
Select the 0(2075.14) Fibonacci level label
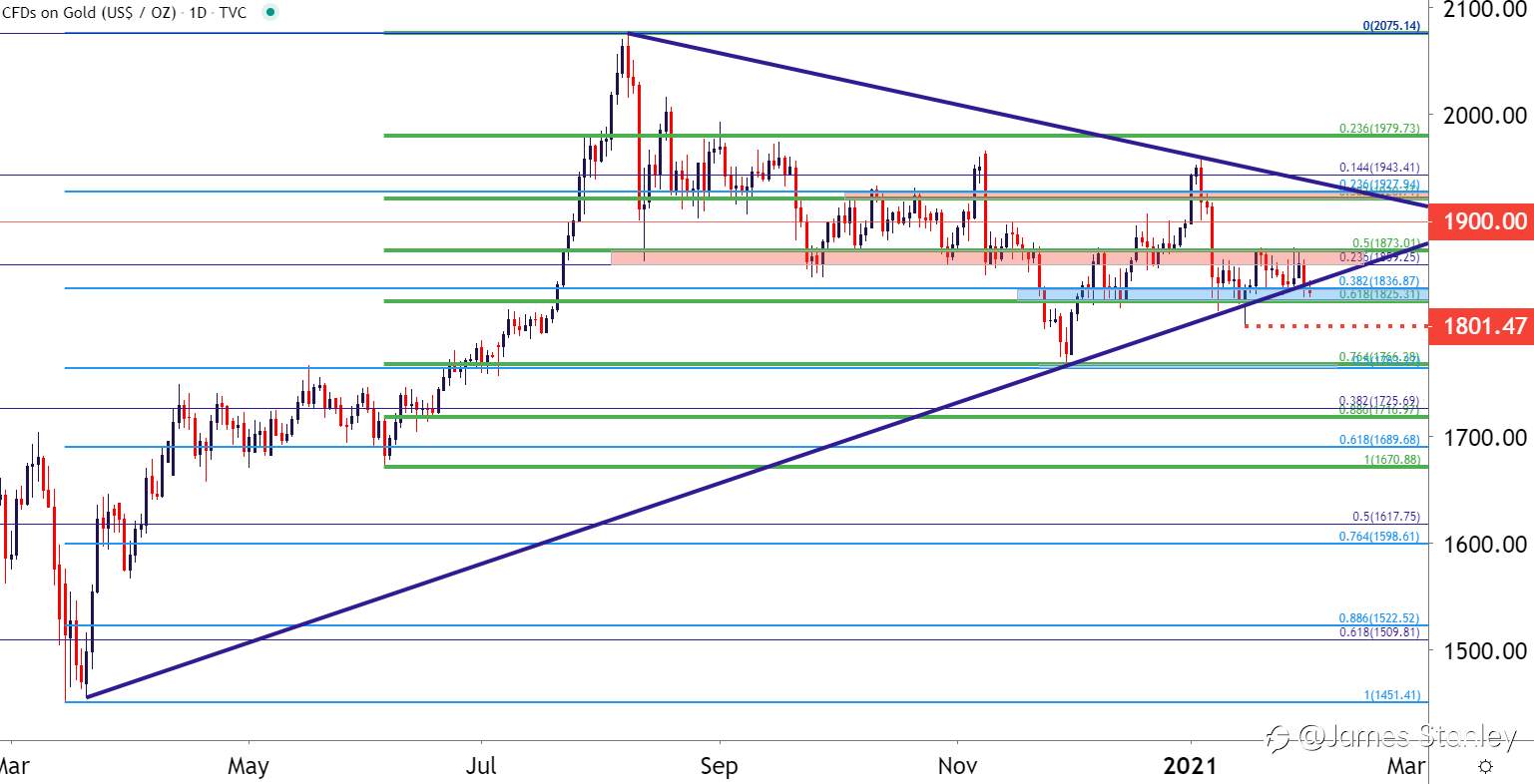pyautogui.click(x=1392, y=25)
